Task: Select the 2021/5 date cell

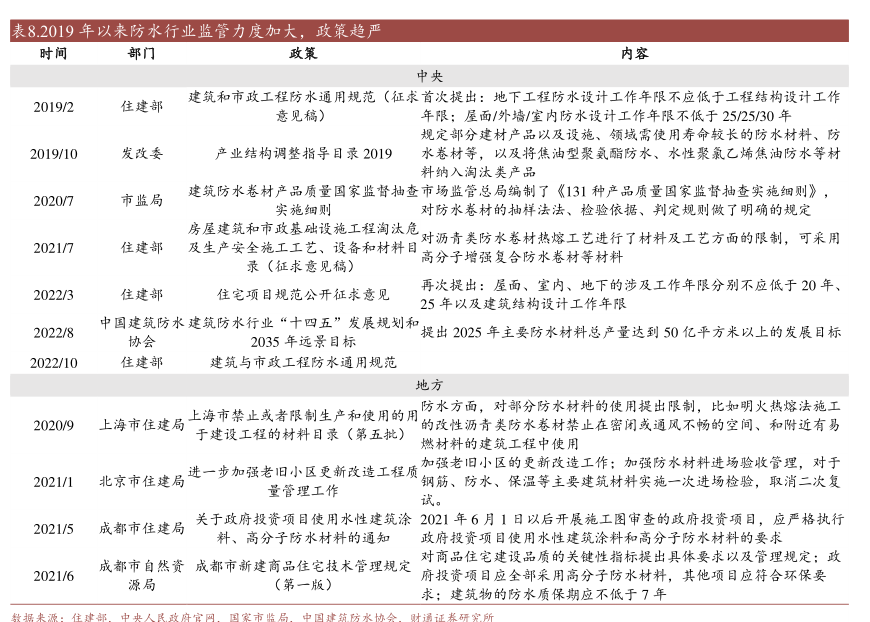Action: tap(54, 528)
